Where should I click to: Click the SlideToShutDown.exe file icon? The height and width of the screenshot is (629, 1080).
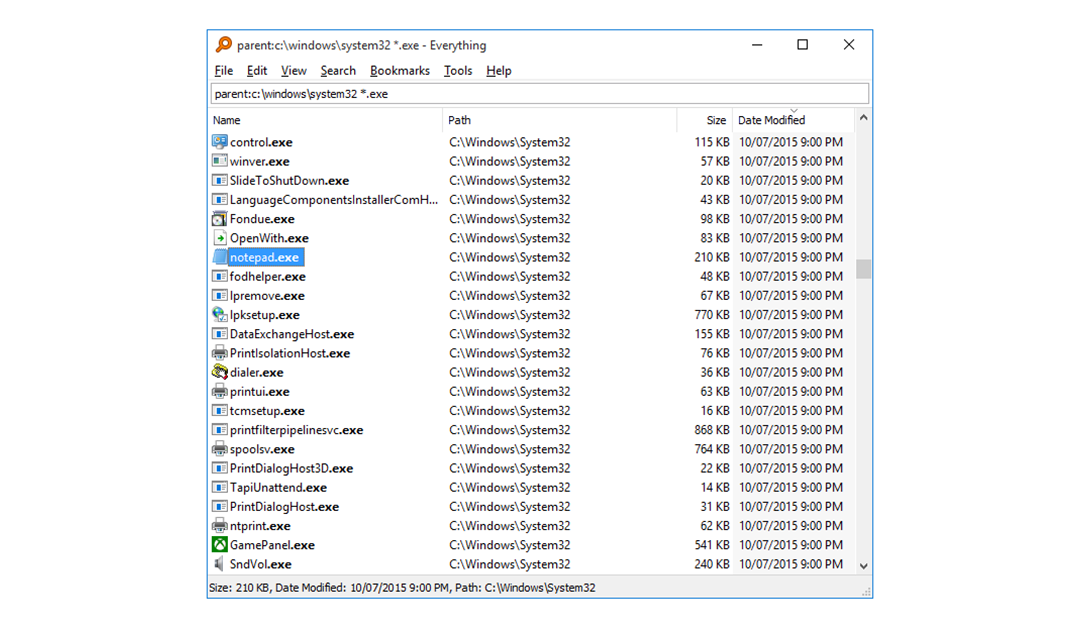click(x=219, y=181)
